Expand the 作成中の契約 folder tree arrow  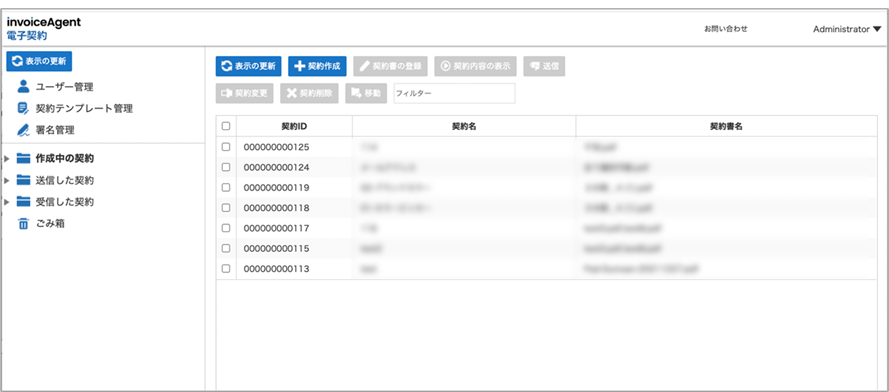tap(7, 159)
